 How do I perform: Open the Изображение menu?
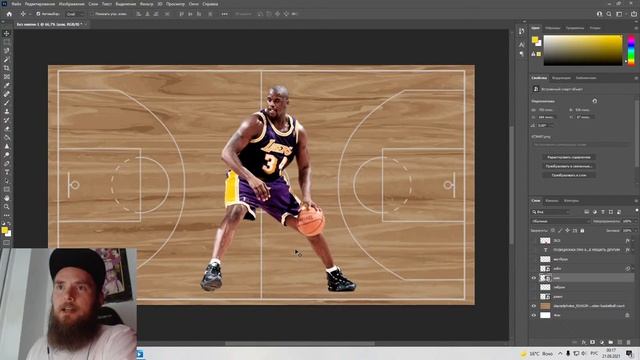coord(71,4)
